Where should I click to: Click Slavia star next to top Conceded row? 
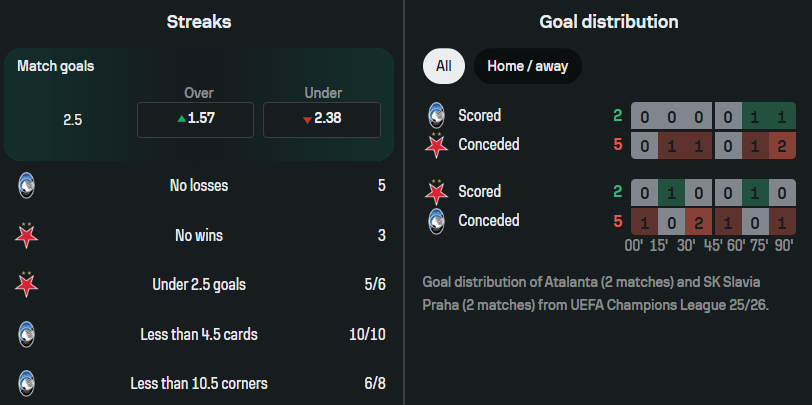pos(435,144)
